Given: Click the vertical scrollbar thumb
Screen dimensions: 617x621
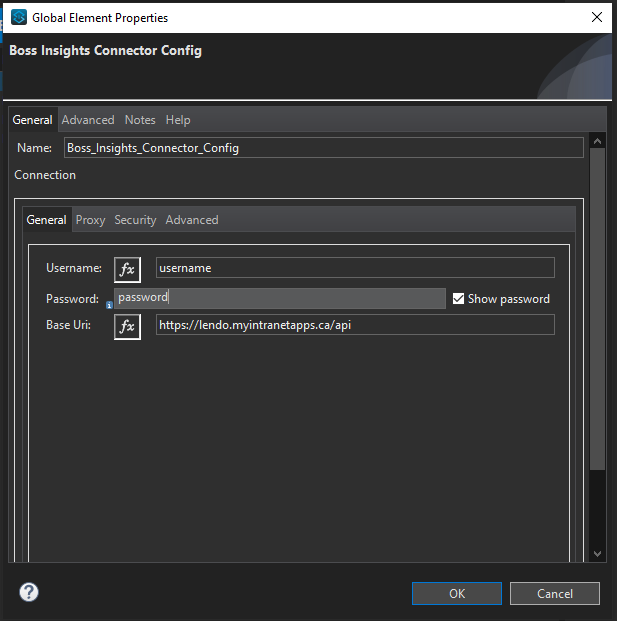Looking at the screenshot, I should pyautogui.click(x=598, y=310).
